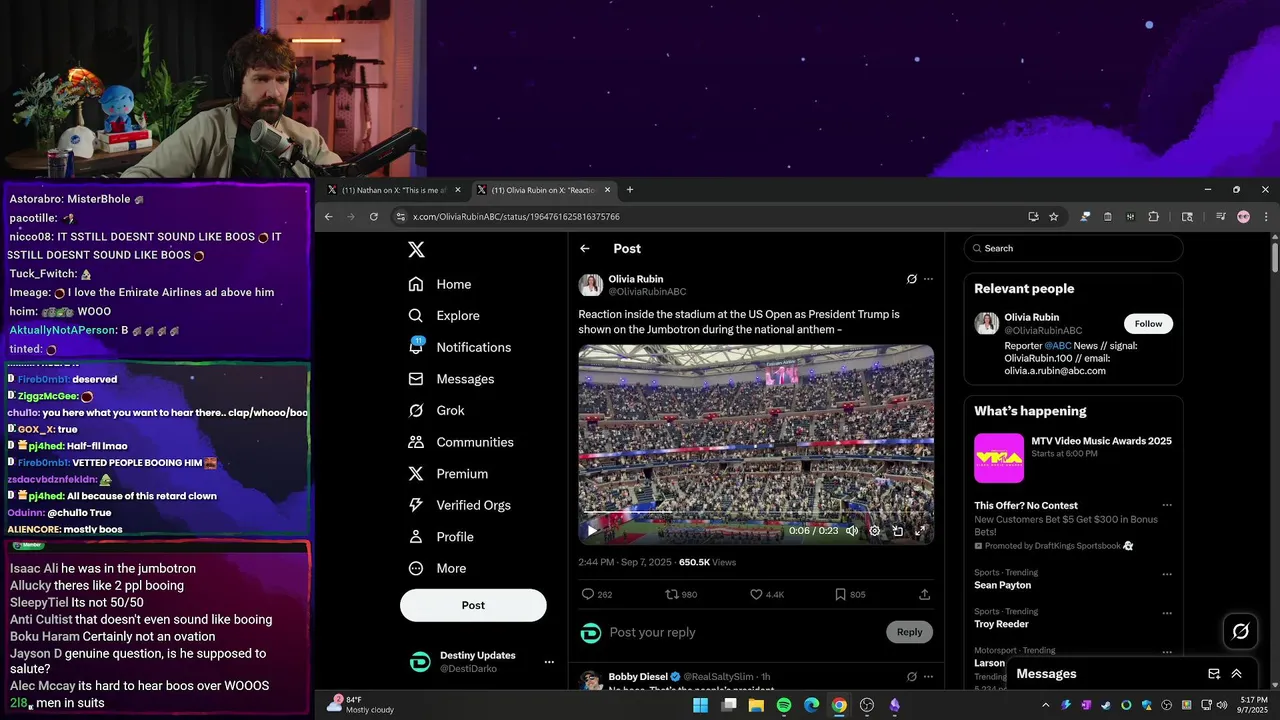Viewport: 1280px width, 720px height.
Task: Open video playback settings gear
Action: [875, 531]
